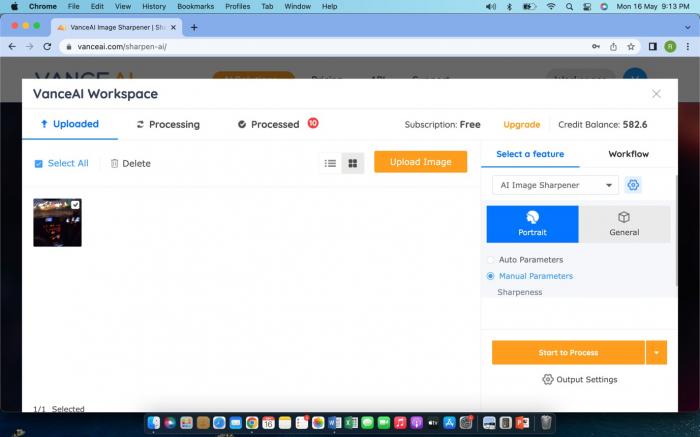The height and width of the screenshot is (437, 700).
Task: Reload the vanceai page
Action: pos(47,46)
